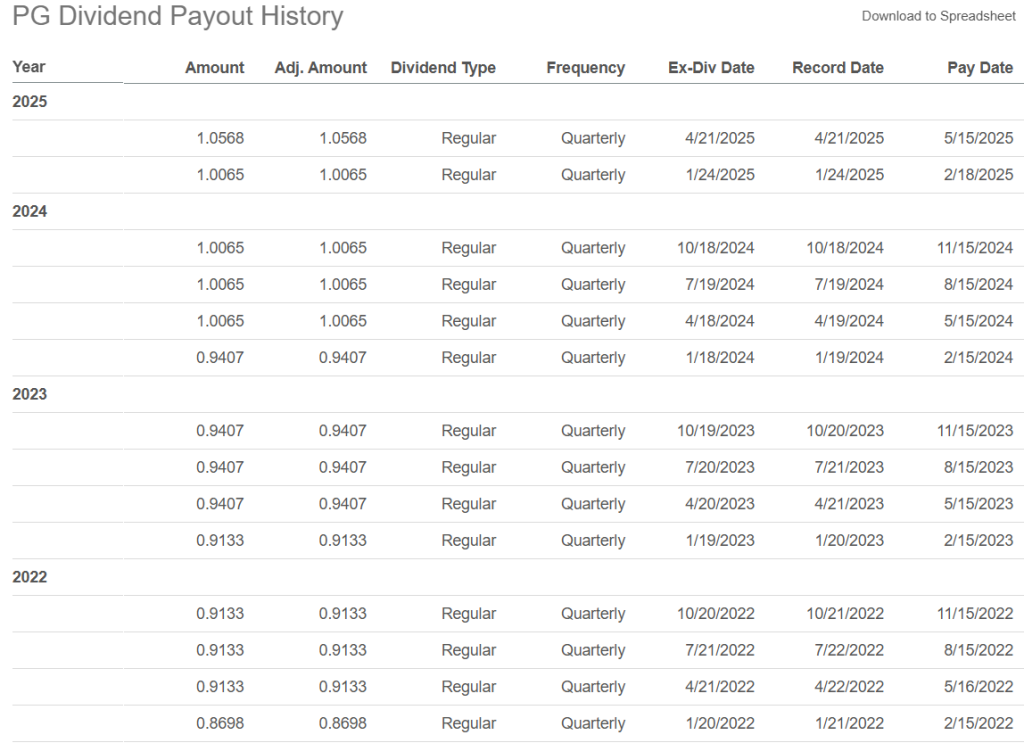Click Record Date 7/22/2022
Viewport: 1024px width, 743px height.
click(849, 650)
